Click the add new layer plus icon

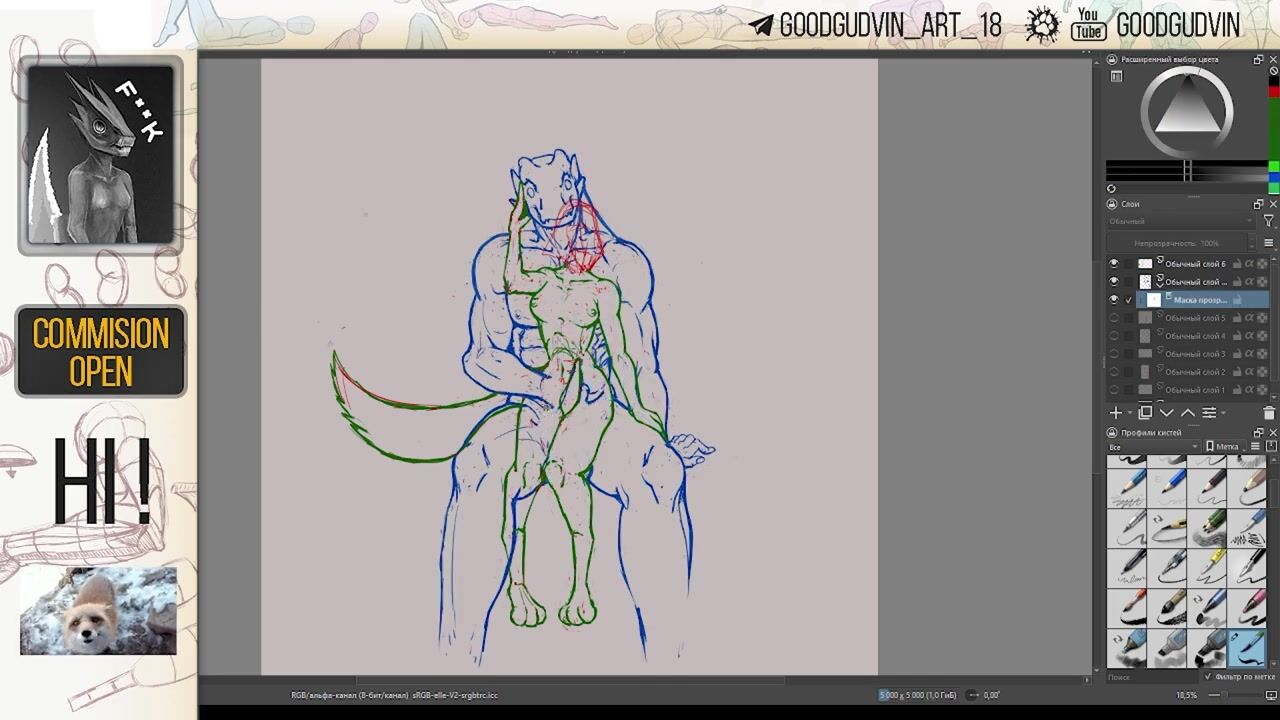click(1116, 413)
